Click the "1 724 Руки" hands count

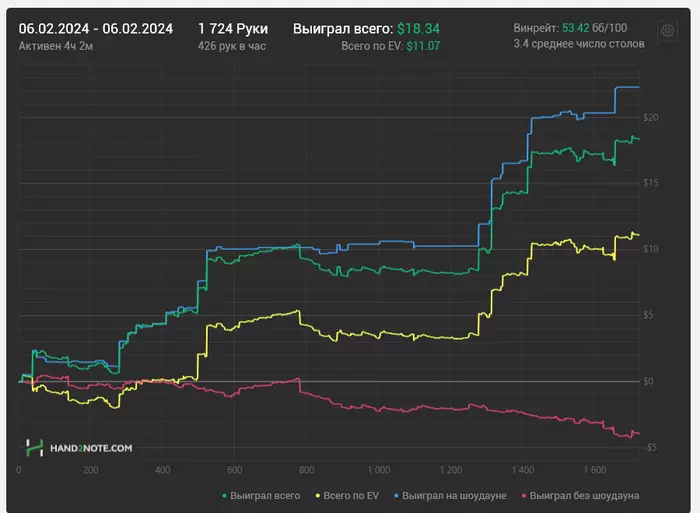(x=233, y=29)
